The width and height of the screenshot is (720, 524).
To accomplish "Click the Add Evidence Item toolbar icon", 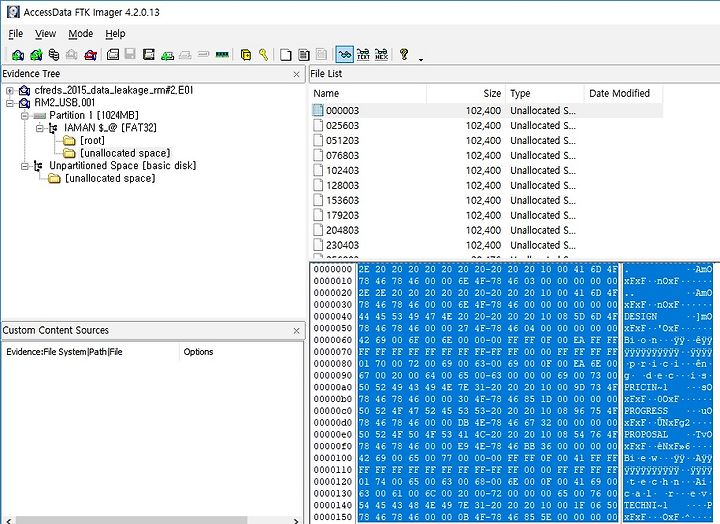I will point(18,55).
